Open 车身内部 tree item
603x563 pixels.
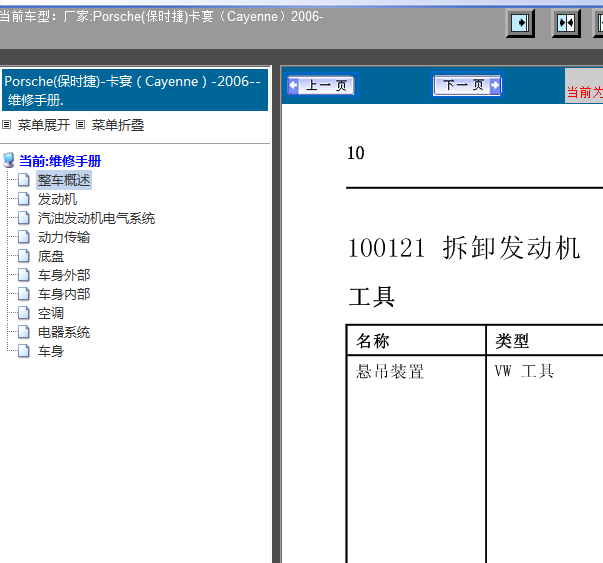coord(64,294)
